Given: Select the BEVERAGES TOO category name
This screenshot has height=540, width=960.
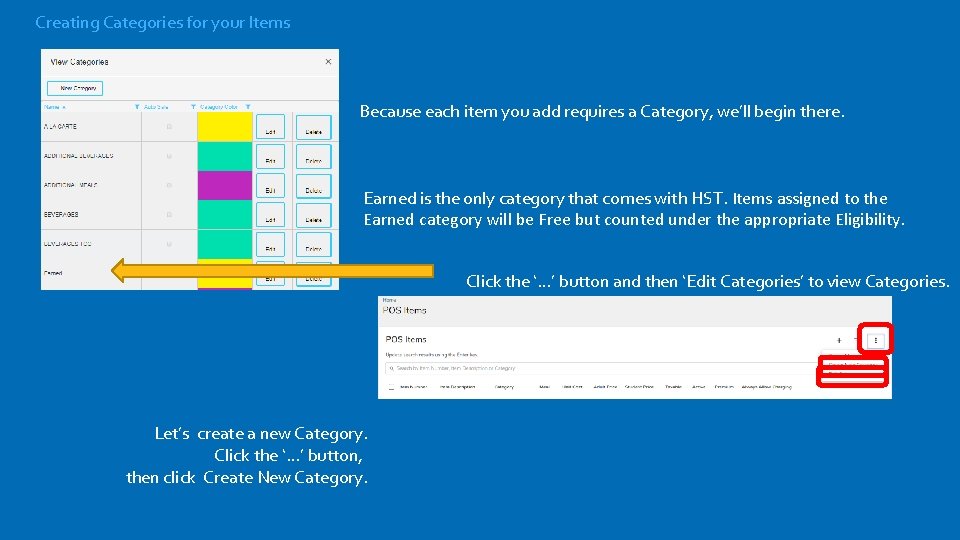Looking at the screenshot, I should pyautogui.click(x=67, y=244).
